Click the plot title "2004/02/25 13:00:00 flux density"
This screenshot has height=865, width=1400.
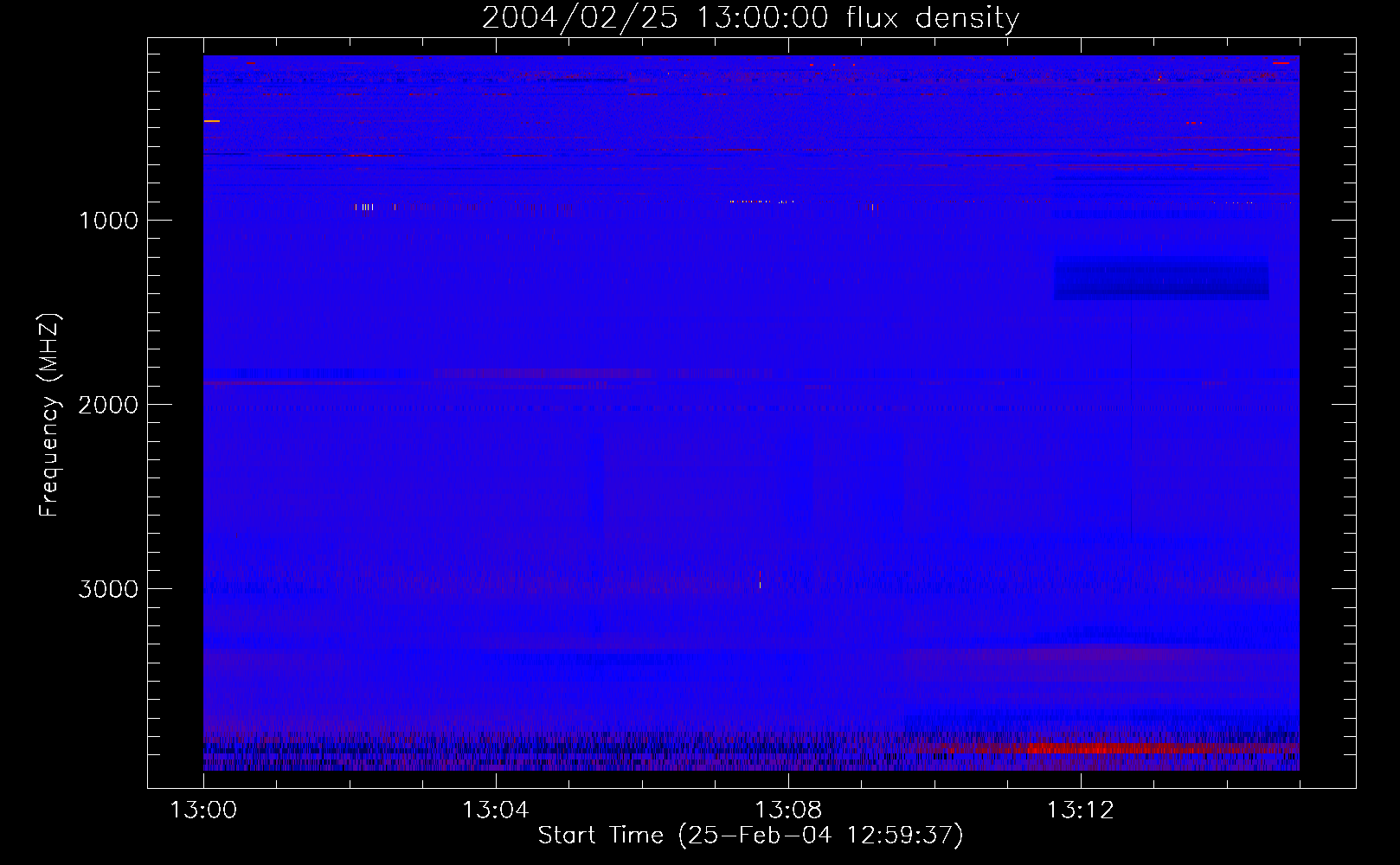[750, 18]
